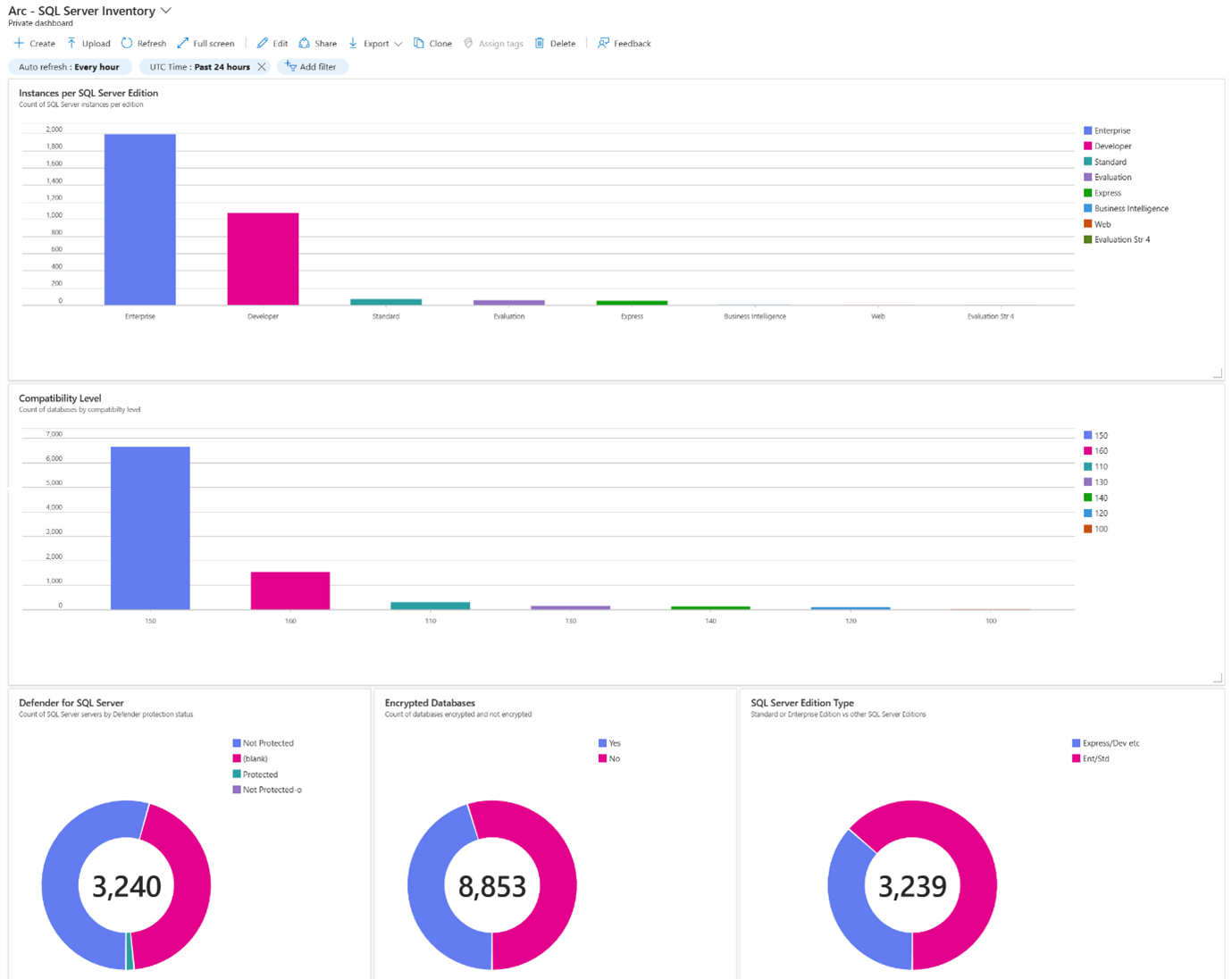Open the Feedback panel
The width and height of the screenshot is (1232, 979).
624,43
